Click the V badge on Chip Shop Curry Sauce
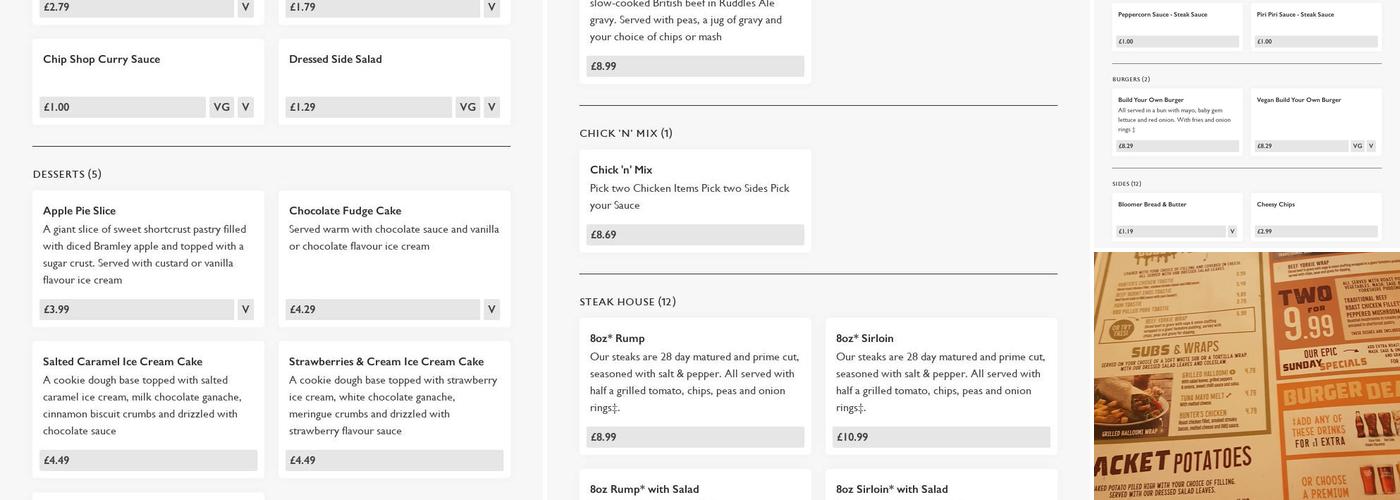Screen dimensions: 1400x500 (245, 107)
